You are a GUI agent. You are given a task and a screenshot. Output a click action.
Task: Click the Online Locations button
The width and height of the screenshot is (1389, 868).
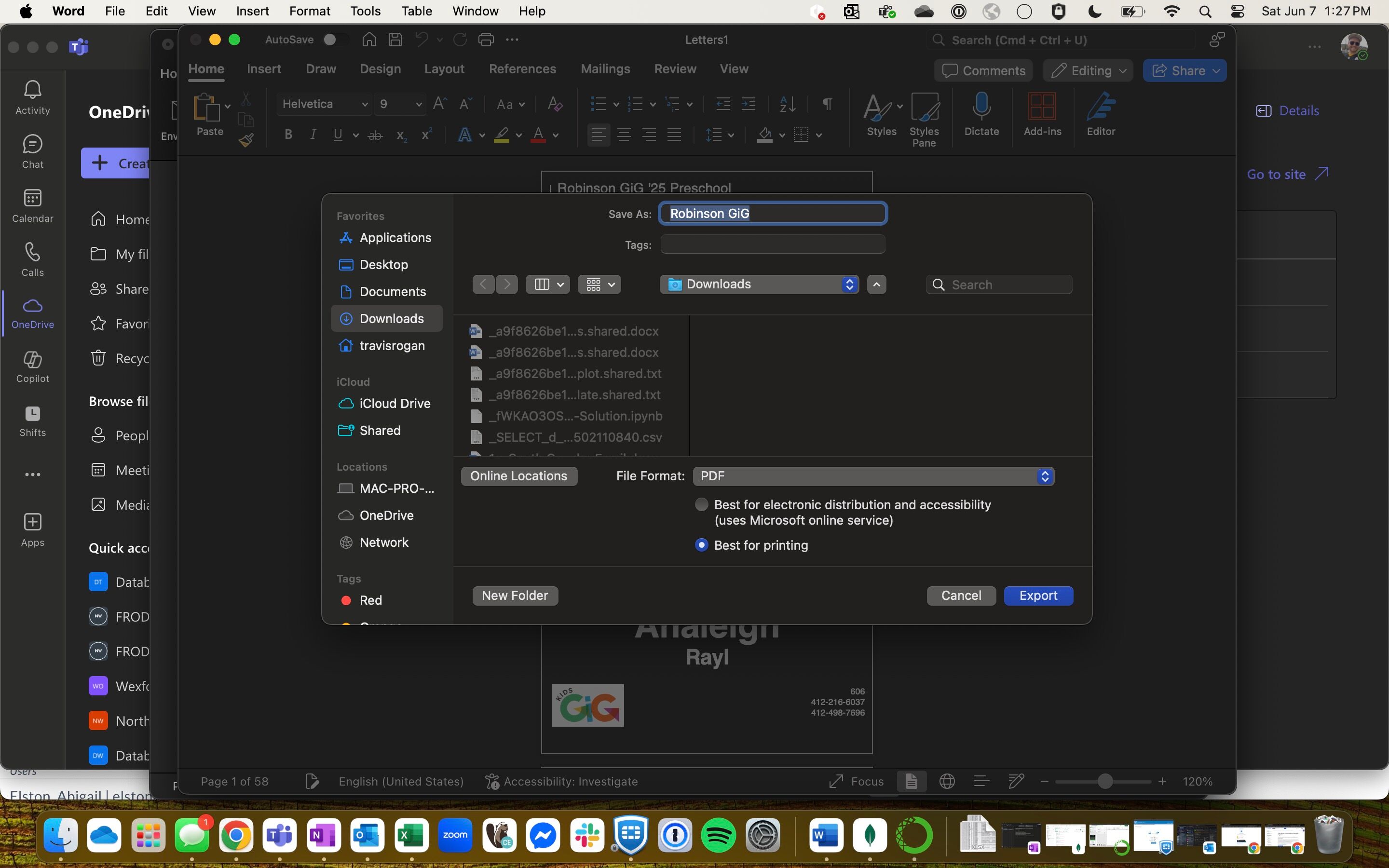(x=518, y=476)
